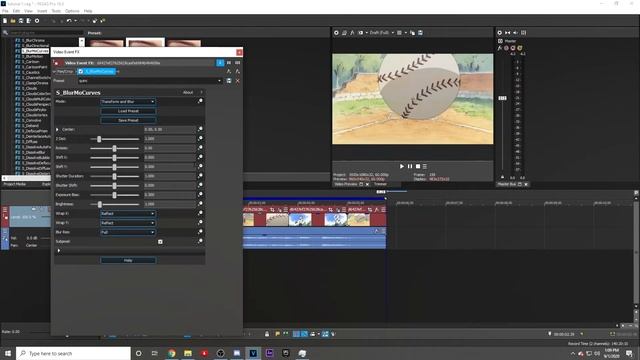Image resolution: width=640 pixels, height=360 pixels.
Task: Save the current FX preset (disk icon)
Action: (229, 81)
